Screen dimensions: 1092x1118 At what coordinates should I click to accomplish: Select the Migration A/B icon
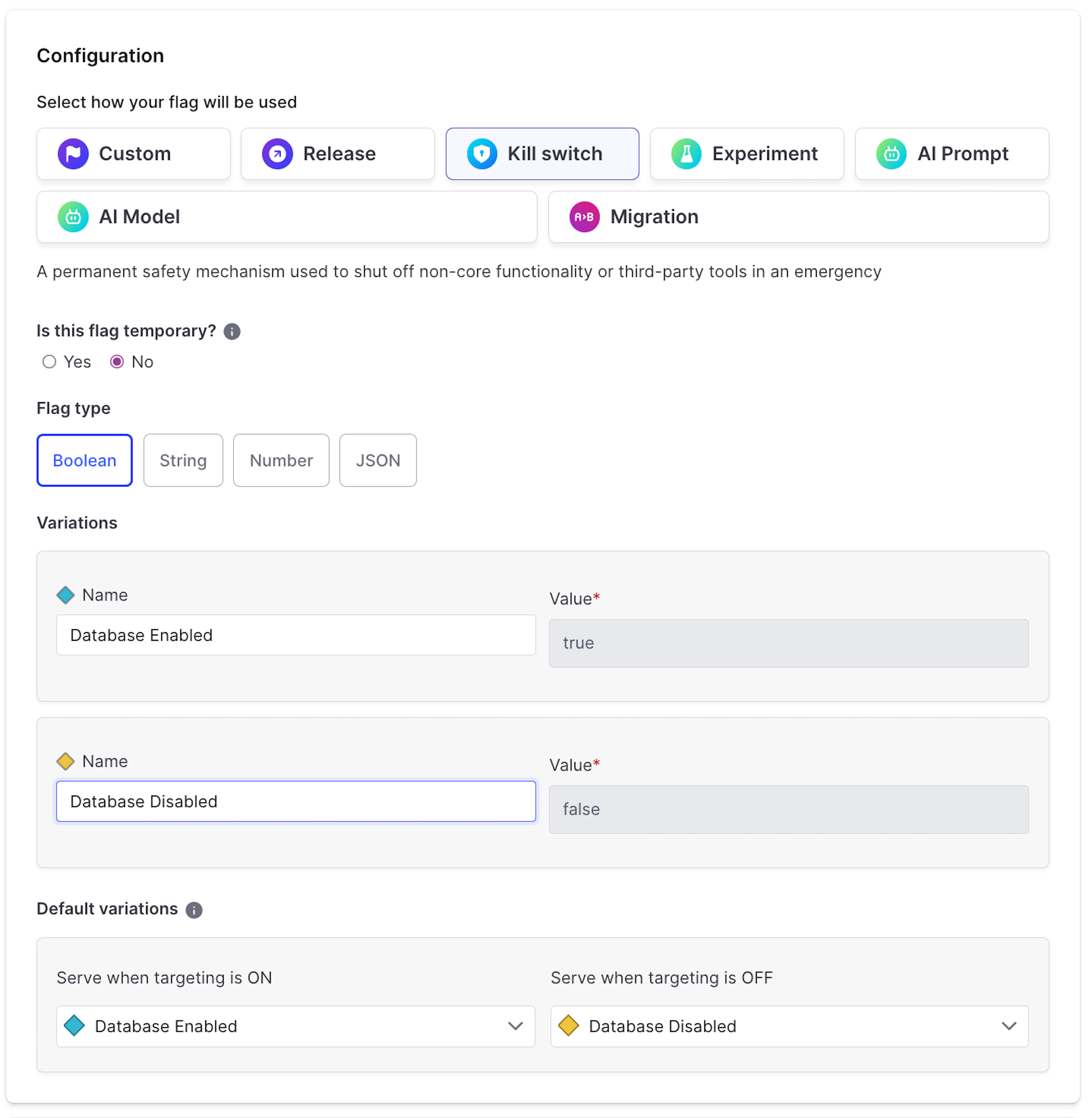tap(584, 217)
